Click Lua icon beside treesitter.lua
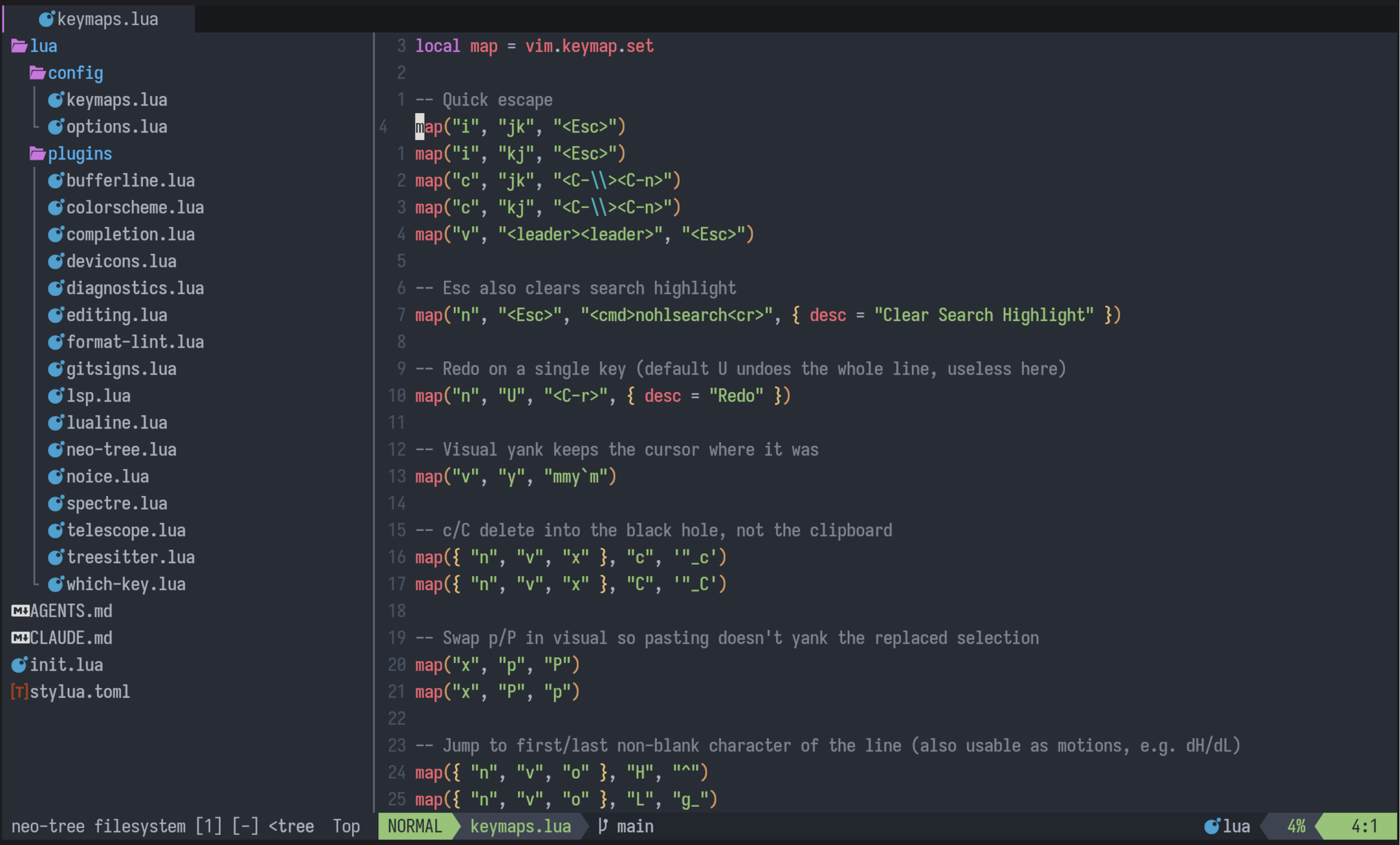Image resolution: width=1400 pixels, height=845 pixels. click(56, 557)
